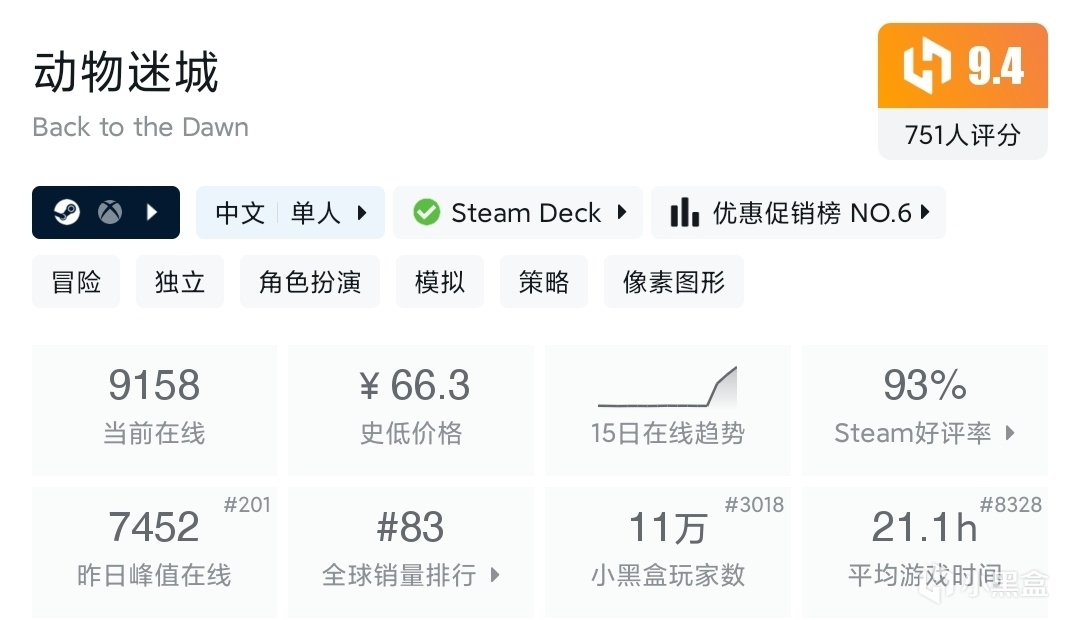
Task: Click the Steam platform icon
Action: click(x=67, y=212)
